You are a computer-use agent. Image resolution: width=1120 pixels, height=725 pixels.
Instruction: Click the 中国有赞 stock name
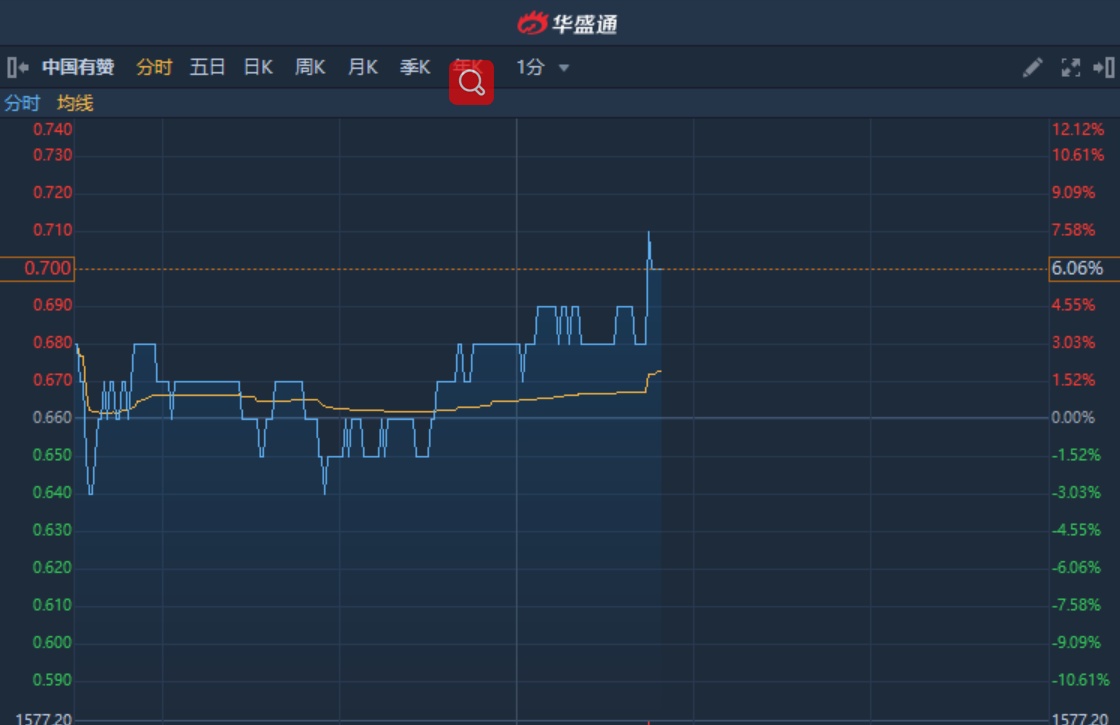pos(78,67)
